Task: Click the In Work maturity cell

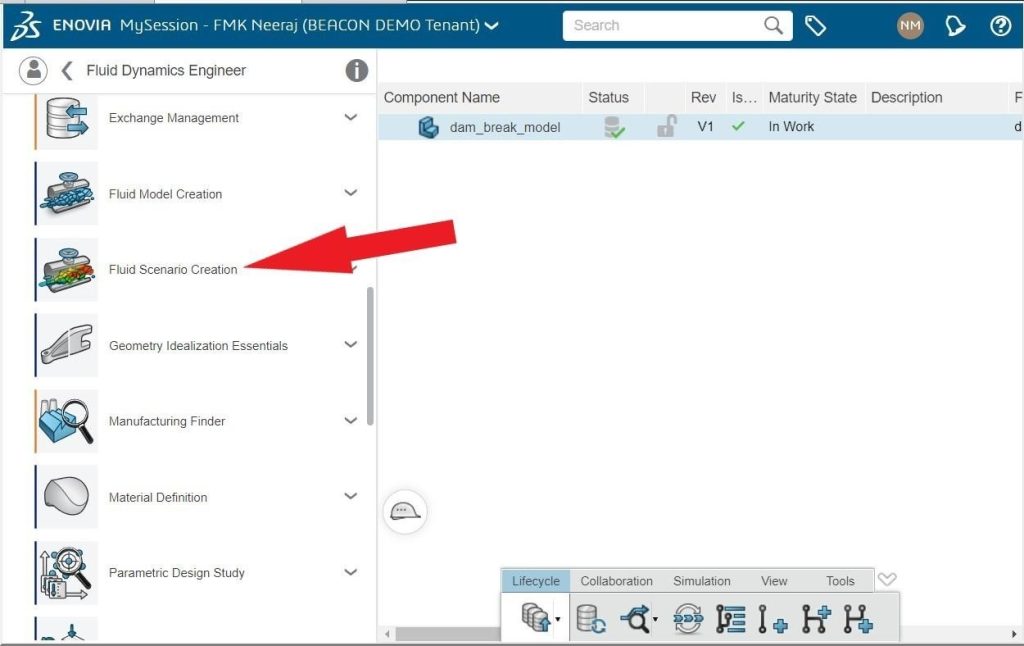Action: click(791, 126)
